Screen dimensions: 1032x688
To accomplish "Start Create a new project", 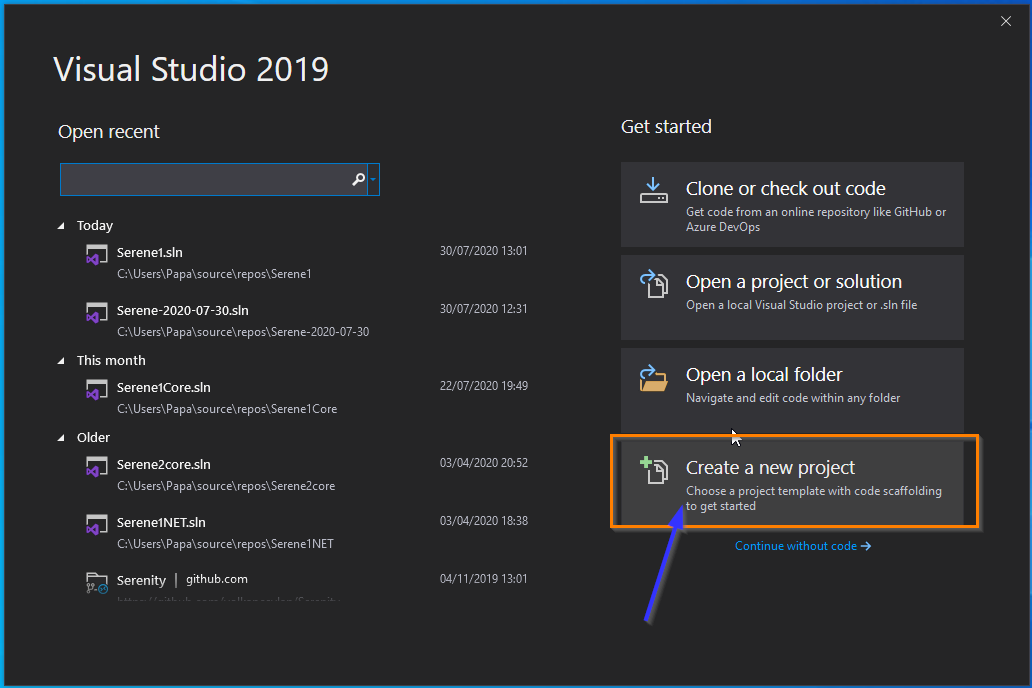I will (x=792, y=483).
